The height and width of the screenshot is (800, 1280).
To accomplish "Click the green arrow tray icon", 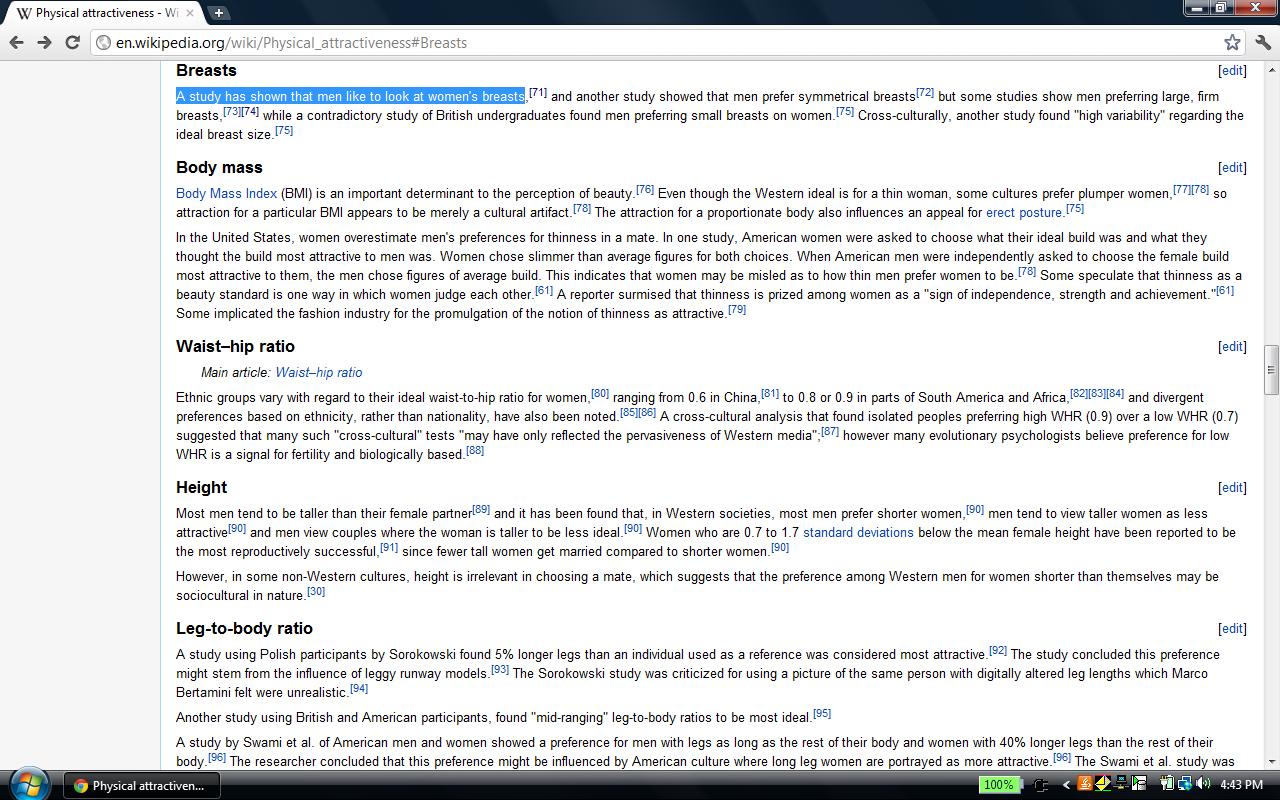I will click(x=1138, y=785).
